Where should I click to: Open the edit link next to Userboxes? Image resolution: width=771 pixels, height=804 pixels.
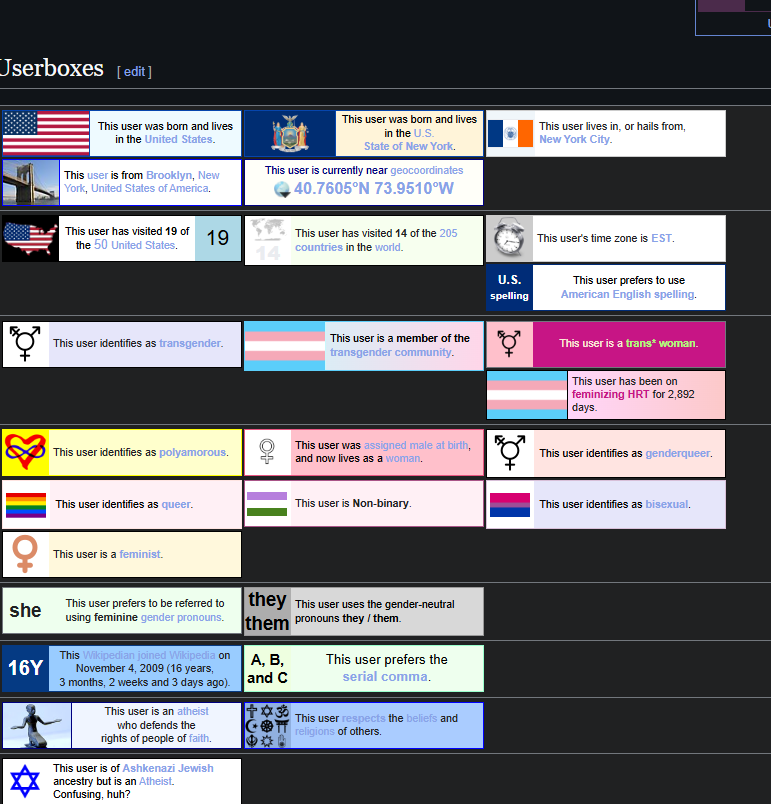(134, 72)
